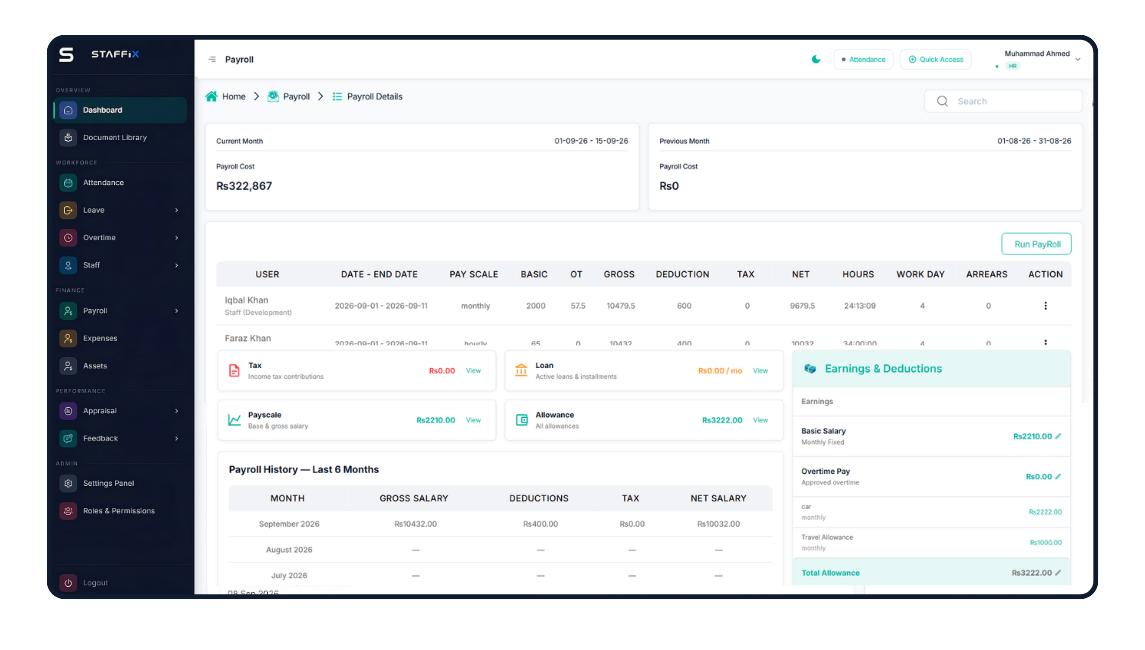The height and width of the screenshot is (650, 1145).
Task: Click Iqbal Khan user name
Action: tap(247, 300)
